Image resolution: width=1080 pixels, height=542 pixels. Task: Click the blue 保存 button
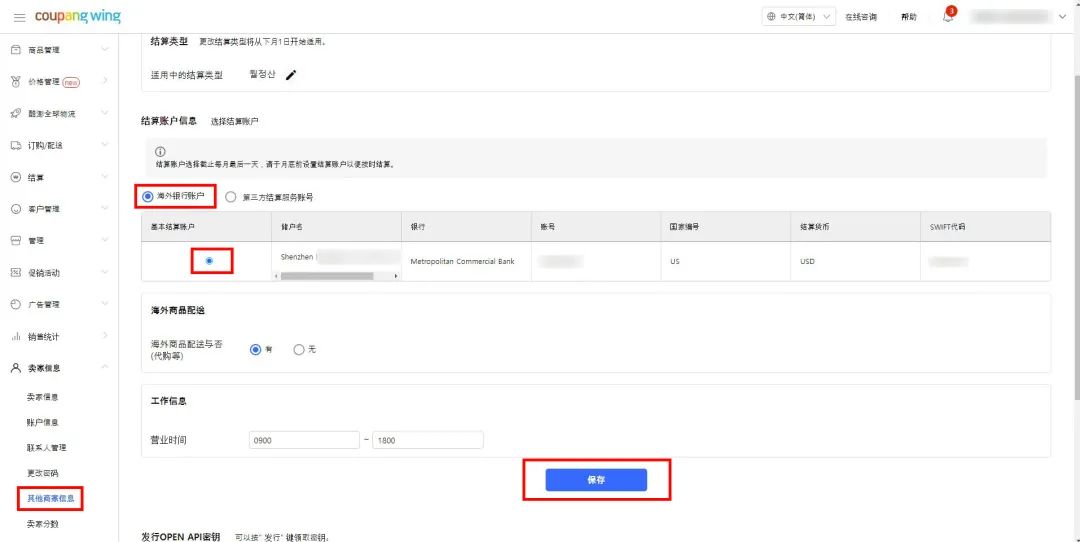(x=596, y=480)
